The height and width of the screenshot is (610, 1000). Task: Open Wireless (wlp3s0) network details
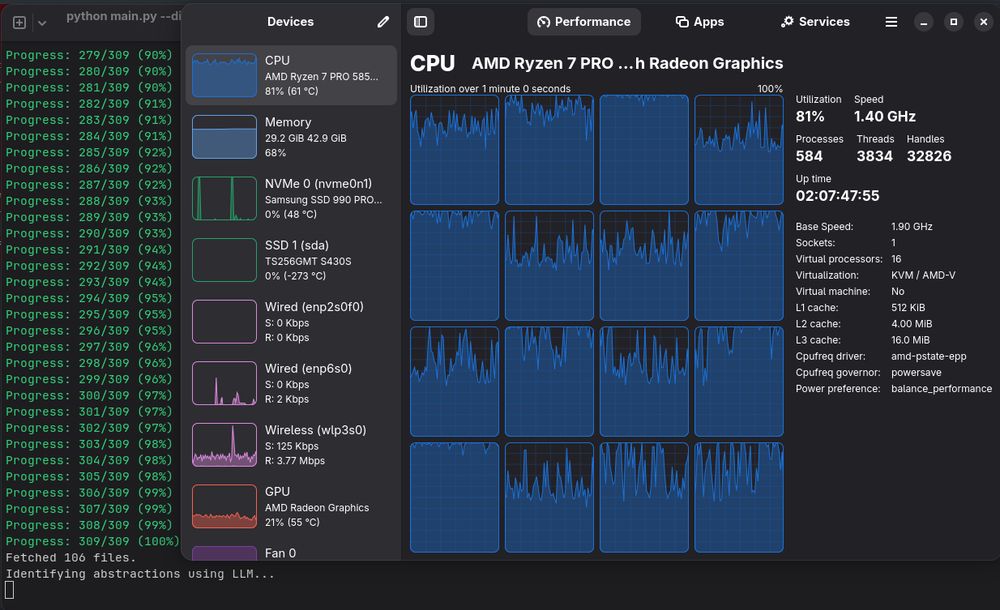[291, 445]
